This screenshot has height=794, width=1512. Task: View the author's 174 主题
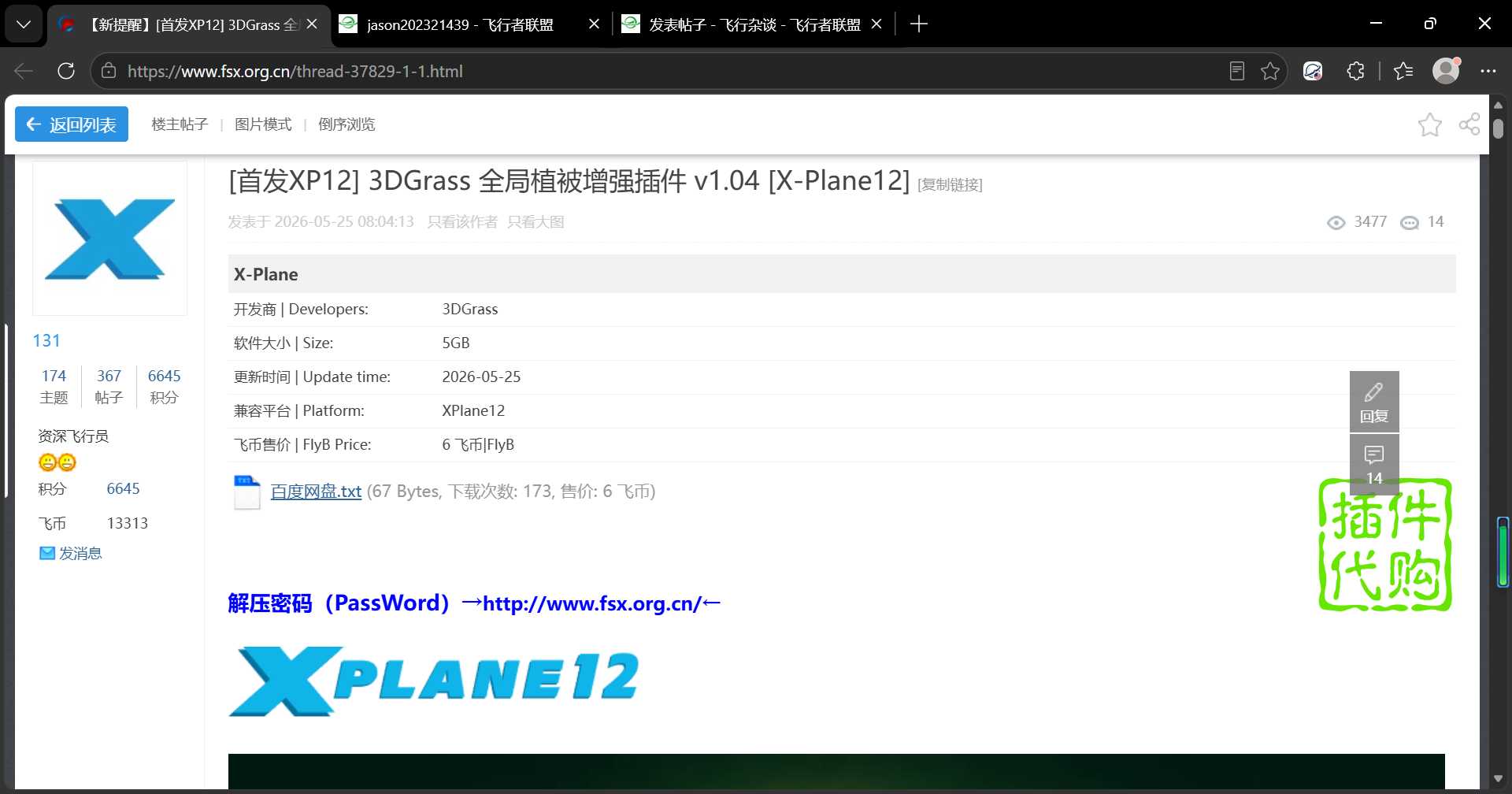pos(54,386)
